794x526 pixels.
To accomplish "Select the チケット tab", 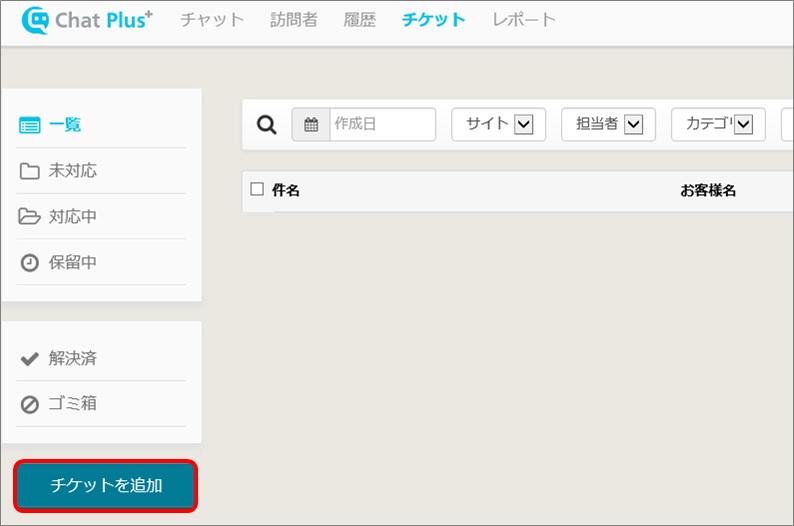I will pyautogui.click(x=434, y=20).
